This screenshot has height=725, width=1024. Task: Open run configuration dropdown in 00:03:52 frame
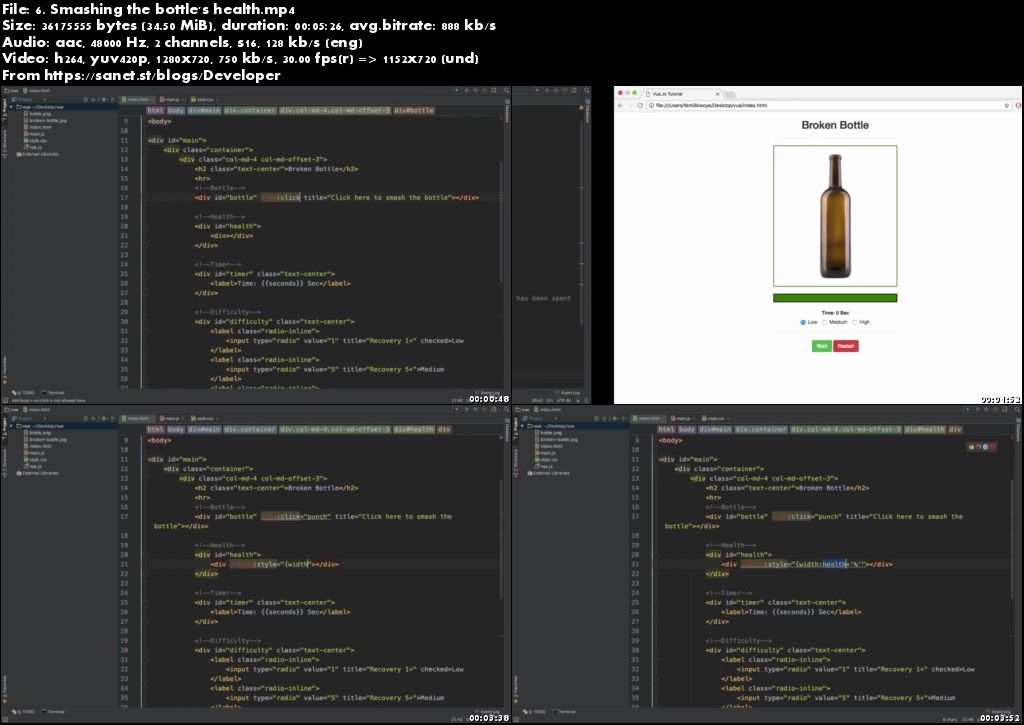[969, 410]
